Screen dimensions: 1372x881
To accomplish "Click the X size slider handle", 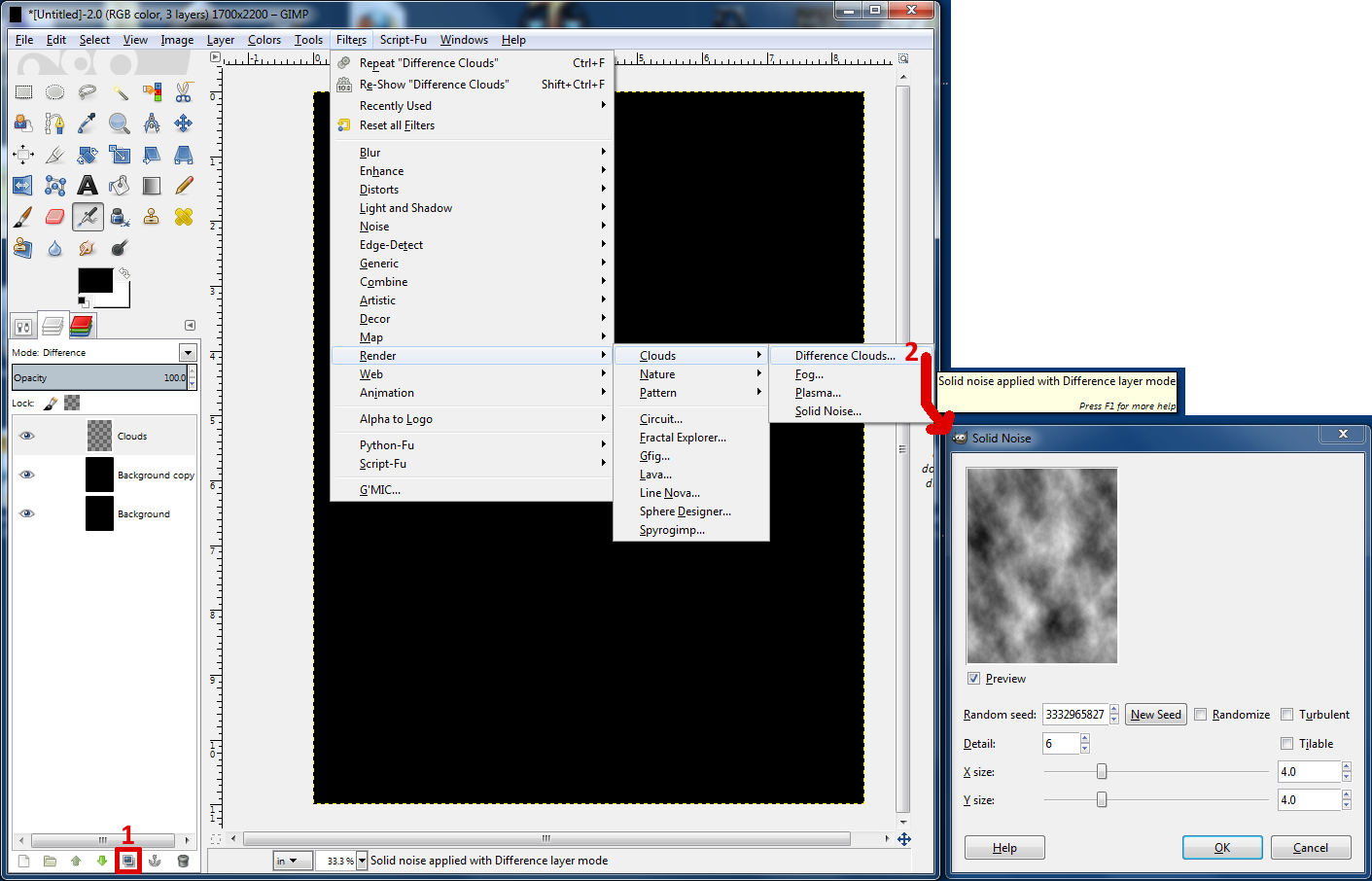I will pos(1102,771).
